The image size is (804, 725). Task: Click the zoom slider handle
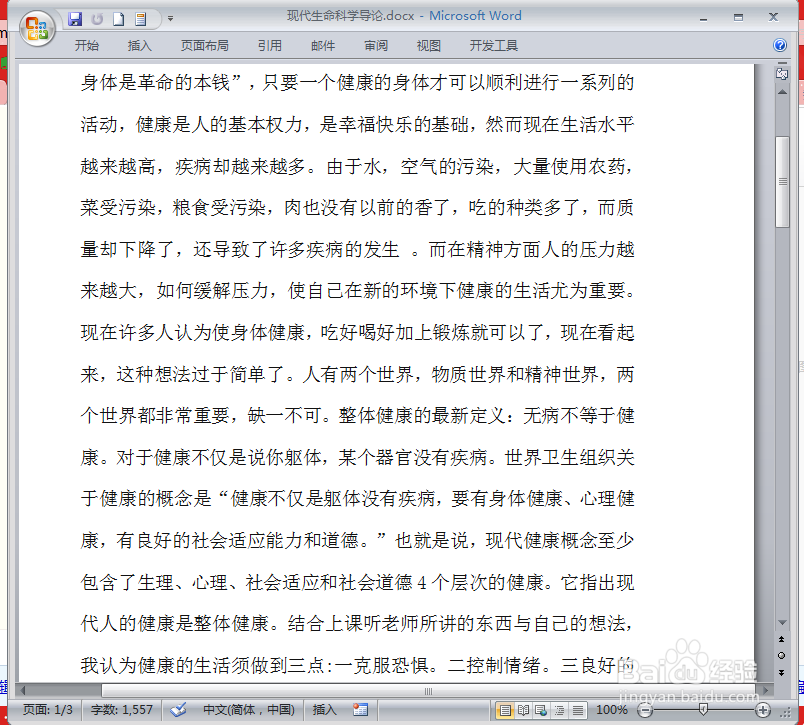tap(704, 710)
